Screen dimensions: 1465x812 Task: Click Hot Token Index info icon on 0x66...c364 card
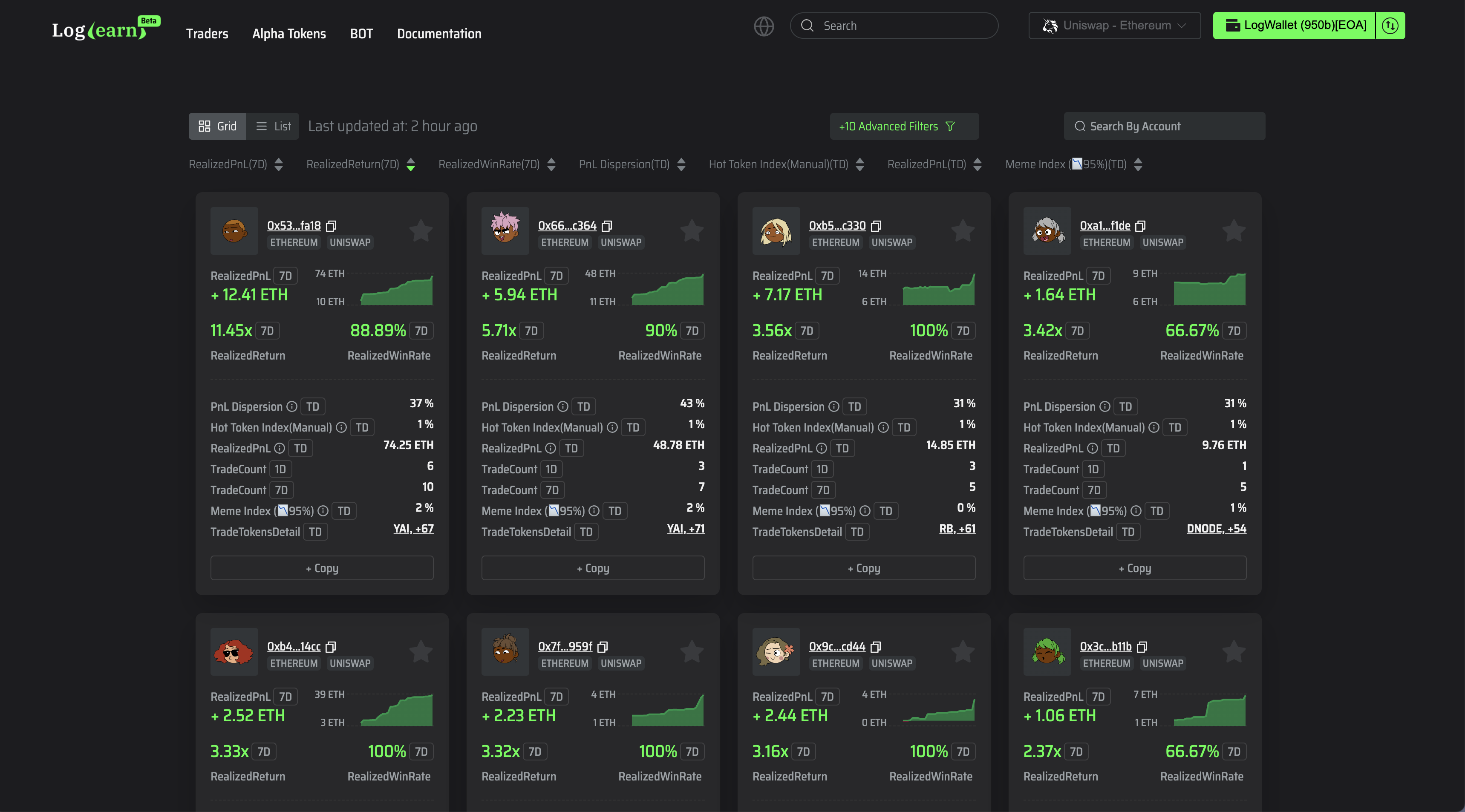pos(612,427)
